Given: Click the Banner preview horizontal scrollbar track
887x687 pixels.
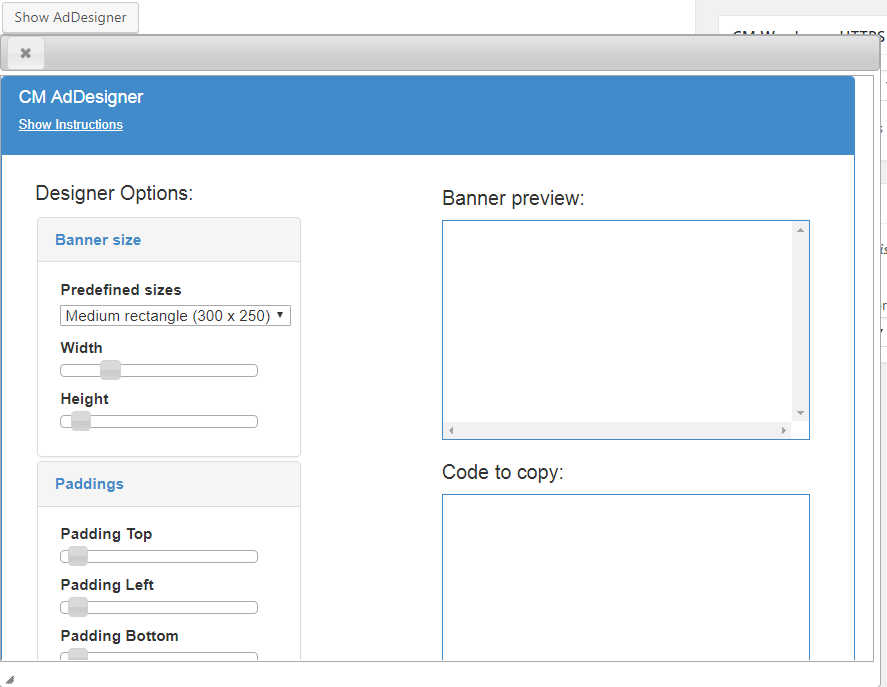Looking at the screenshot, I should coord(615,431).
